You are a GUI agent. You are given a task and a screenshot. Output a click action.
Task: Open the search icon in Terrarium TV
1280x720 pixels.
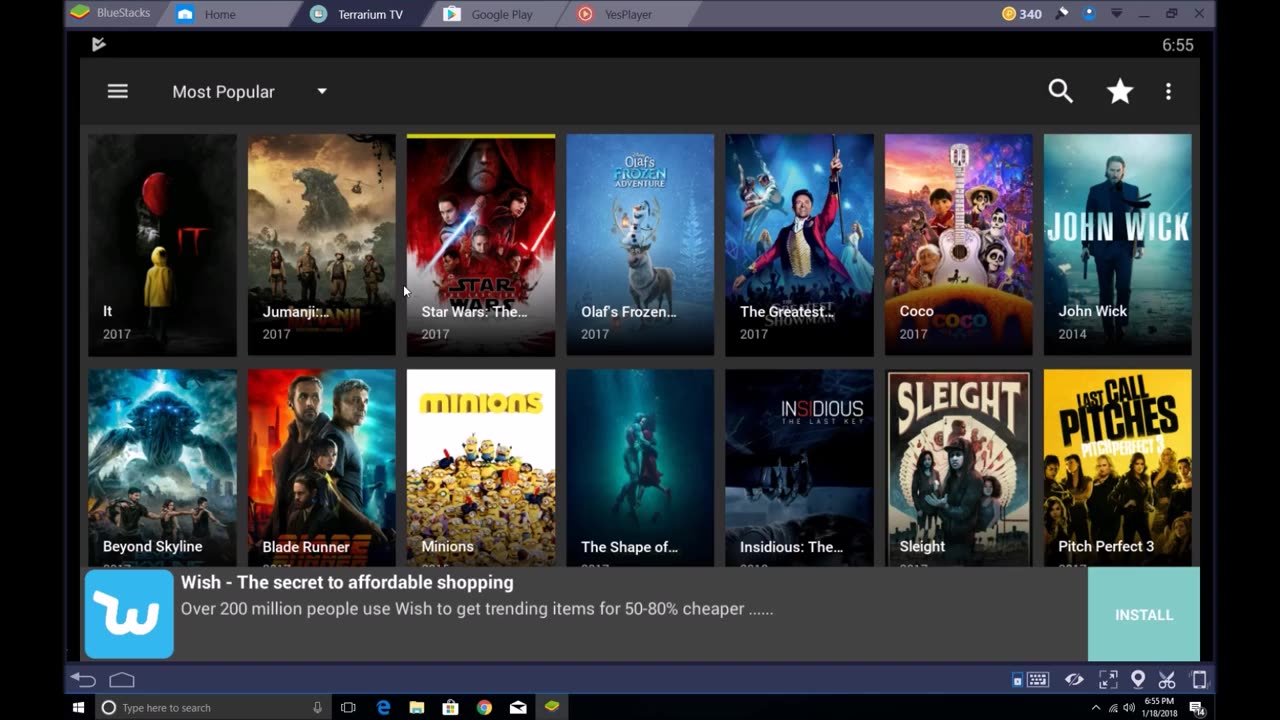pyautogui.click(x=1060, y=91)
